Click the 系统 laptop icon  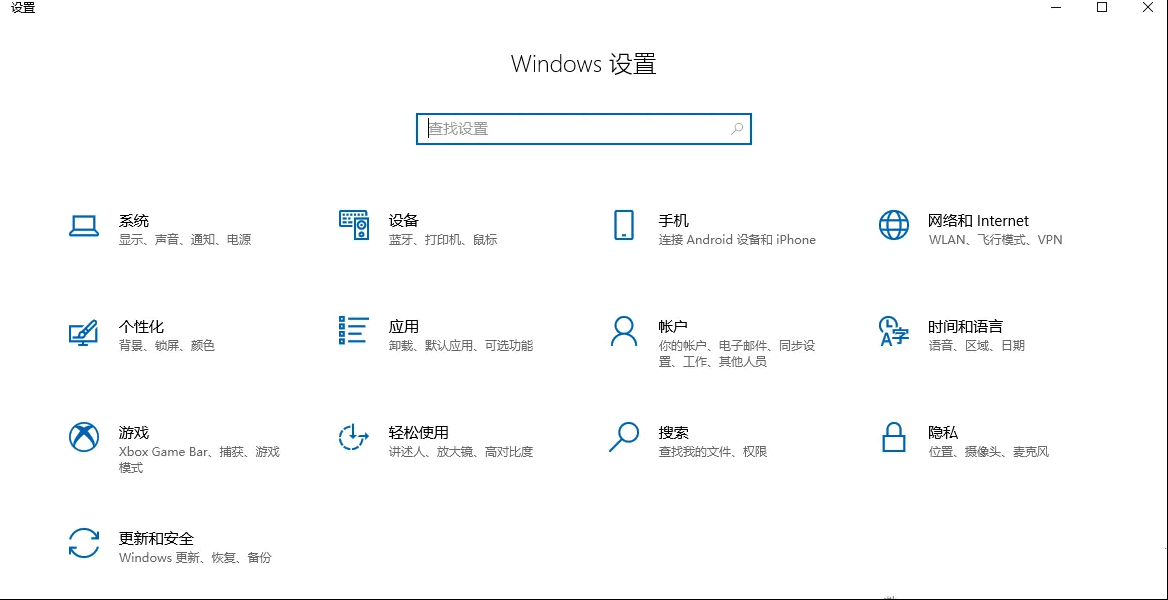[x=83, y=226]
